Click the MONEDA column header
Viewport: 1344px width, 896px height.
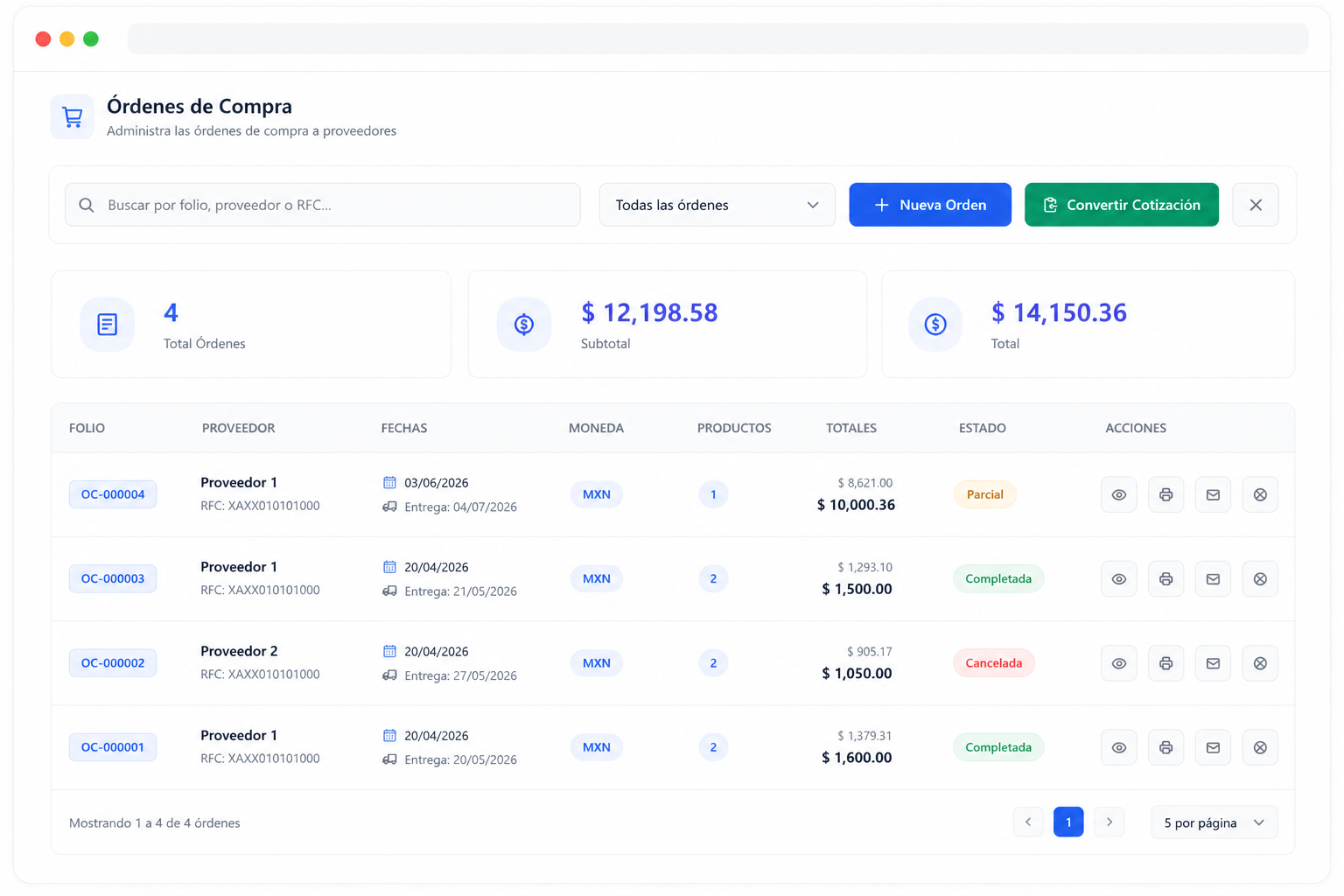596,428
